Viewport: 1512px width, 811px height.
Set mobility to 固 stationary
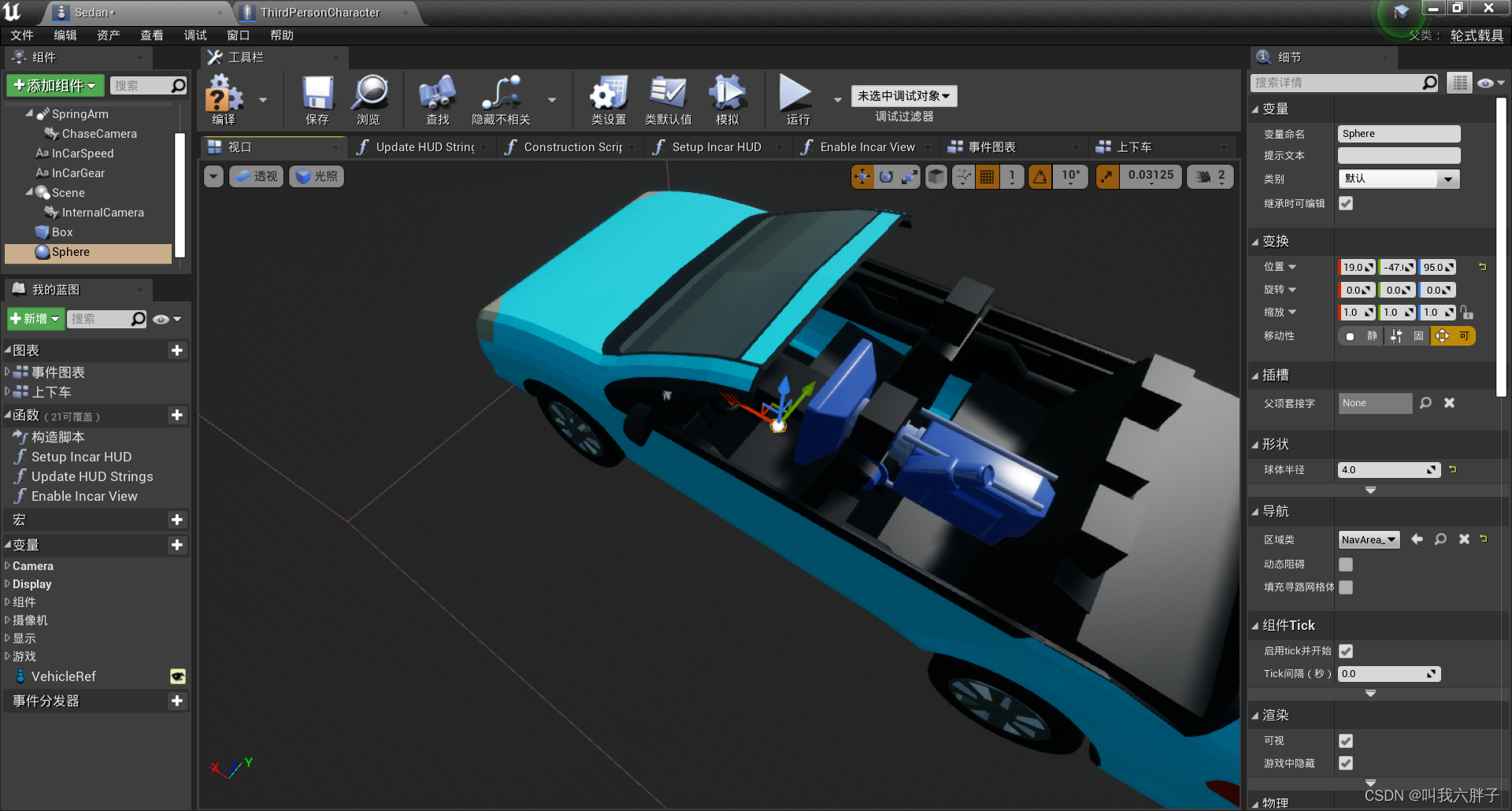1408,336
